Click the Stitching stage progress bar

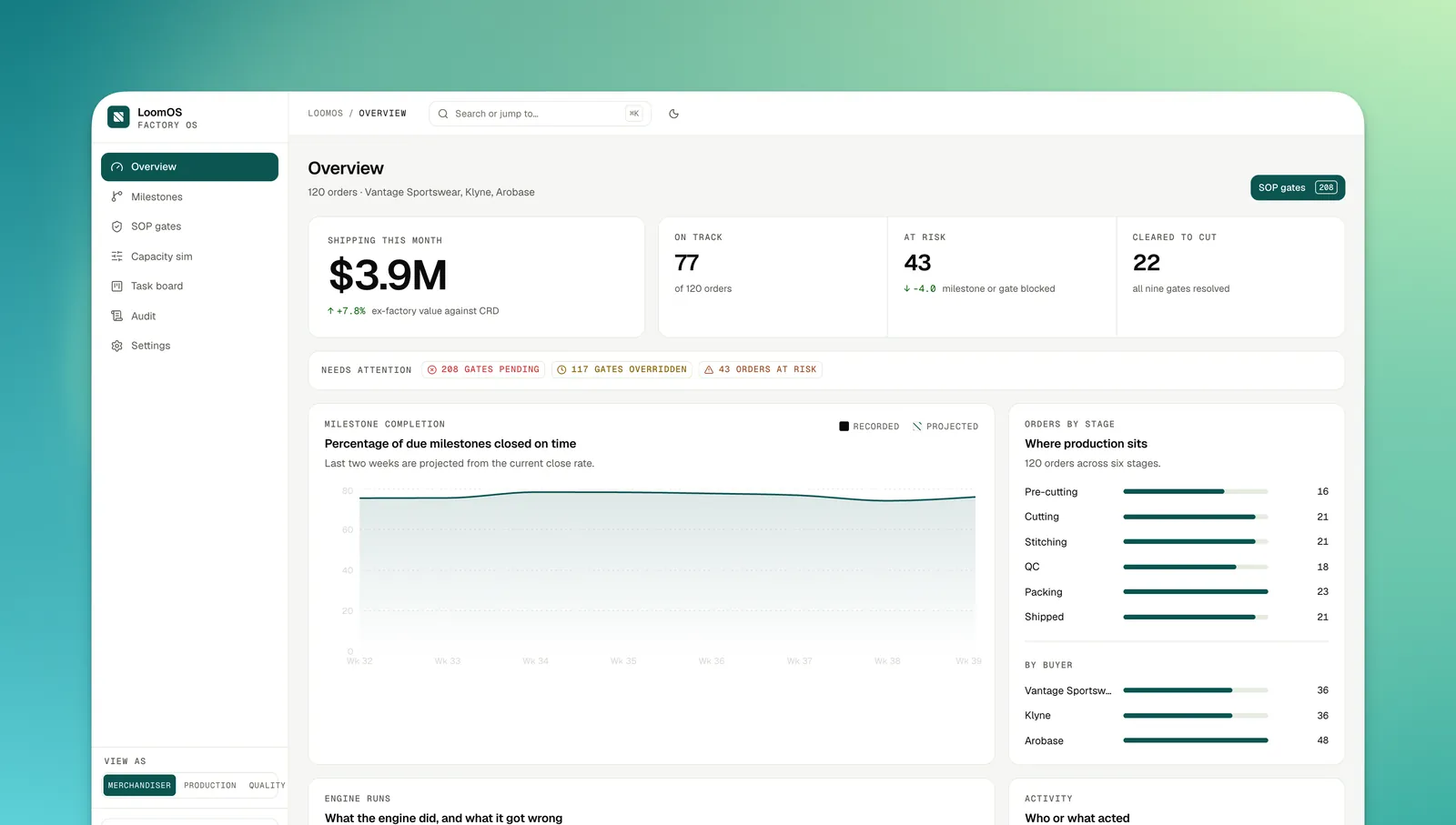[x=1196, y=542]
